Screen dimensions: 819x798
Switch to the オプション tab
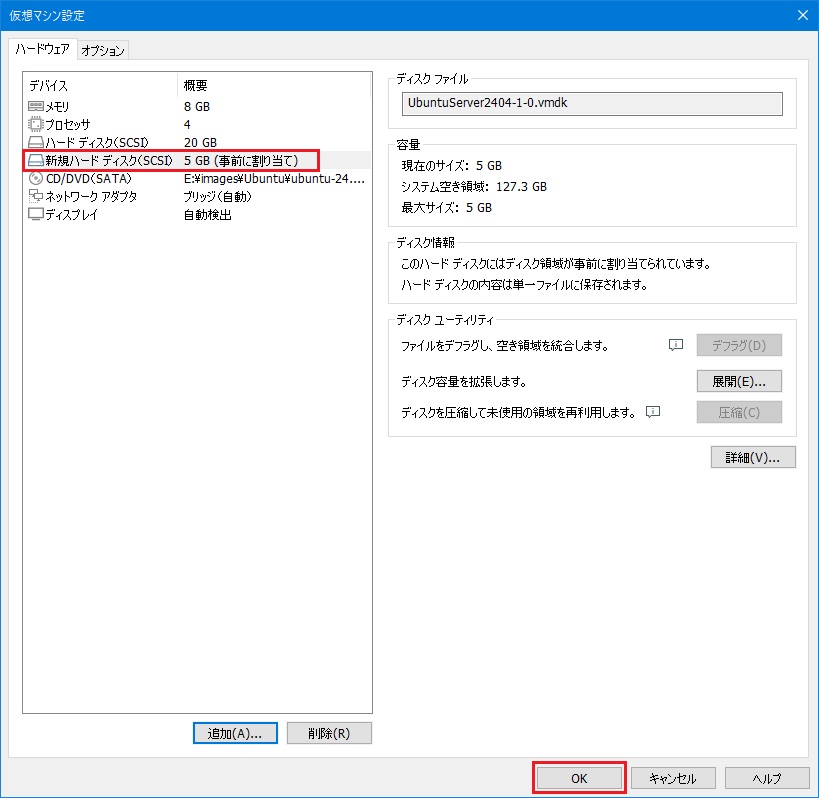(103, 50)
